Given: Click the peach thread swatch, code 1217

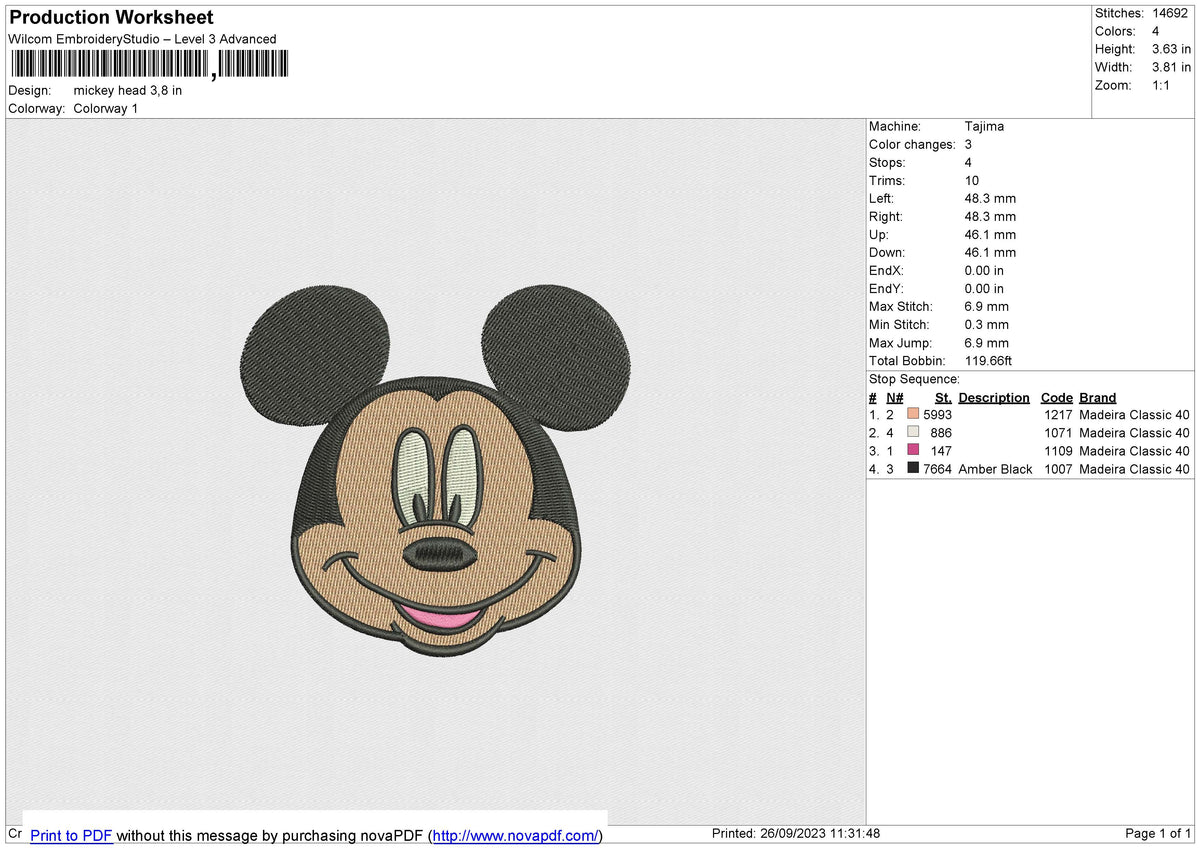Looking at the screenshot, I should tap(913, 414).
